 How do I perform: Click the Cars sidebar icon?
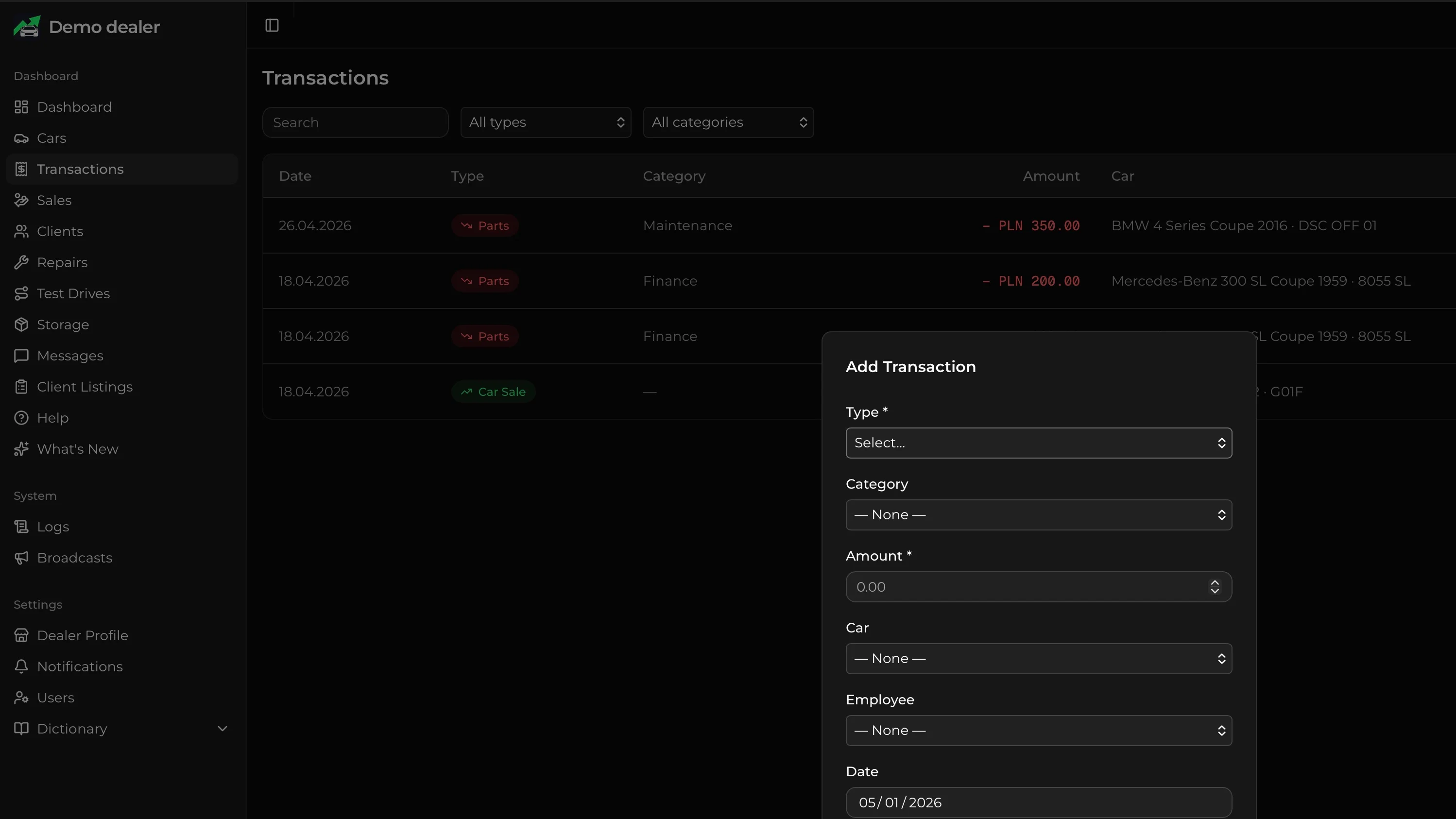pyautogui.click(x=21, y=138)
